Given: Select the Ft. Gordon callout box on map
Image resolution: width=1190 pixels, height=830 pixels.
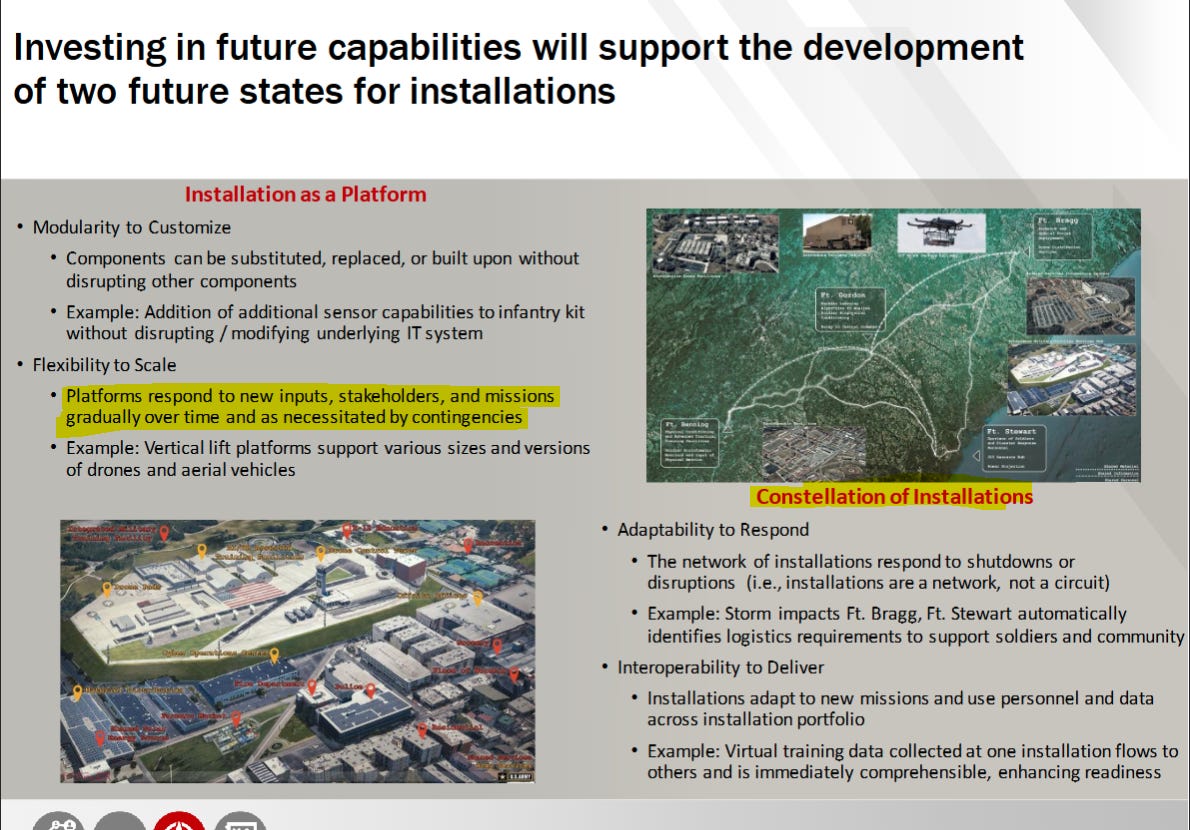Looking at the screenshot, I should tap(851, 310).
